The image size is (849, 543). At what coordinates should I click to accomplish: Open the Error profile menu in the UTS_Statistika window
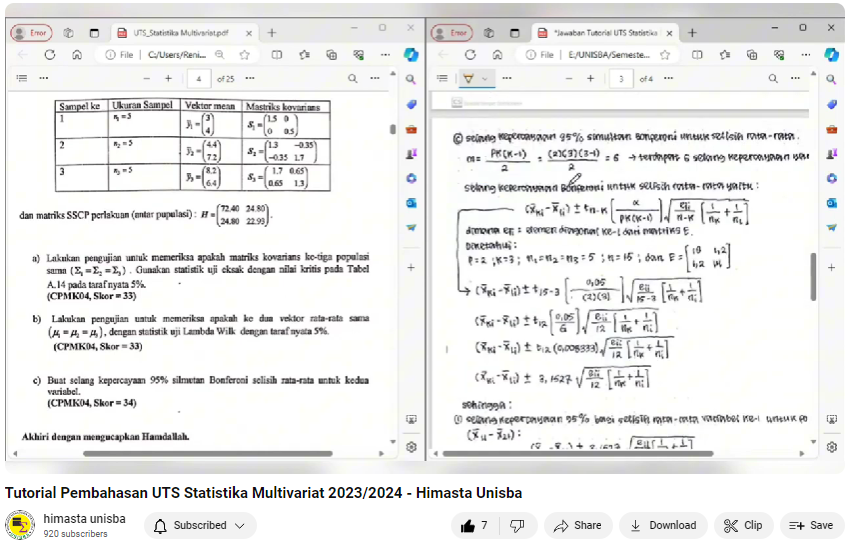(32, 32)
